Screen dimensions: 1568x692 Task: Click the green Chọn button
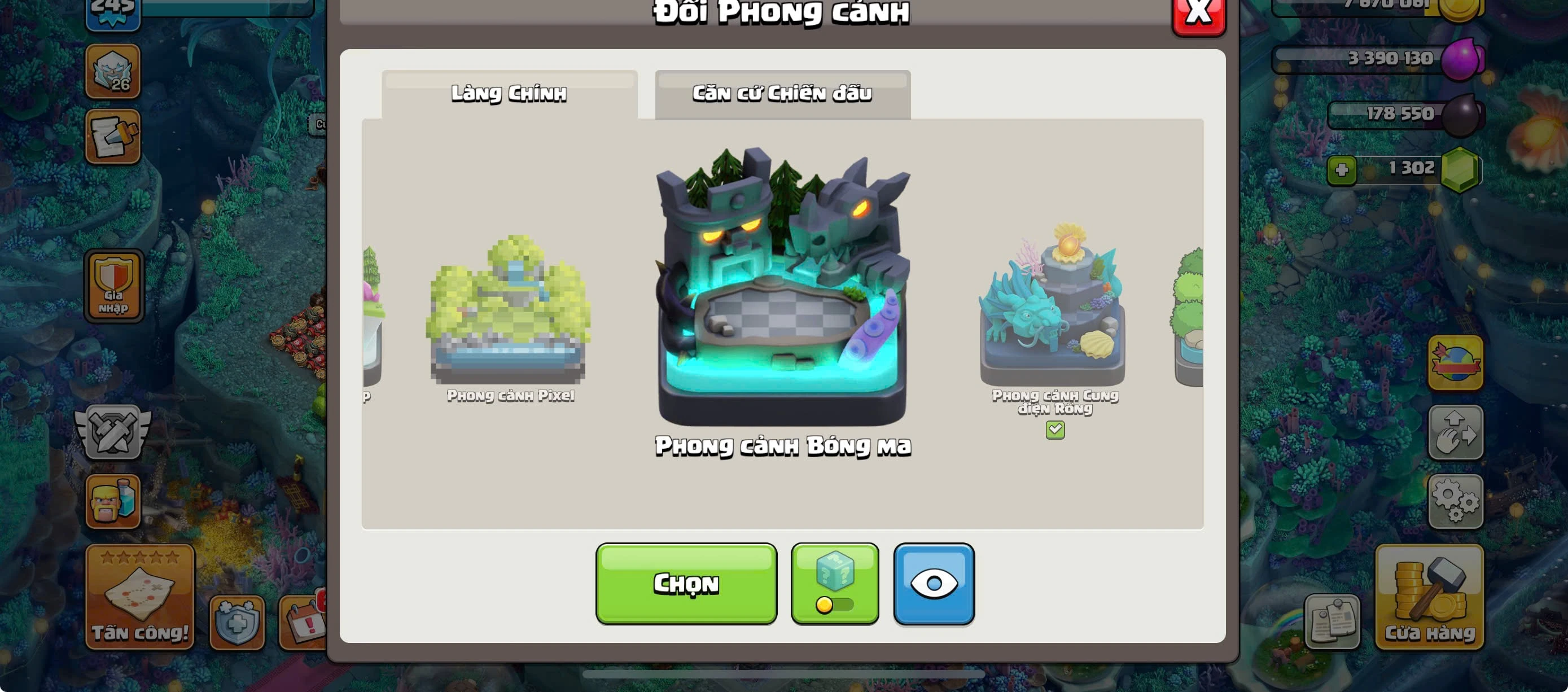pyautogui.click(x=686, y=584)
